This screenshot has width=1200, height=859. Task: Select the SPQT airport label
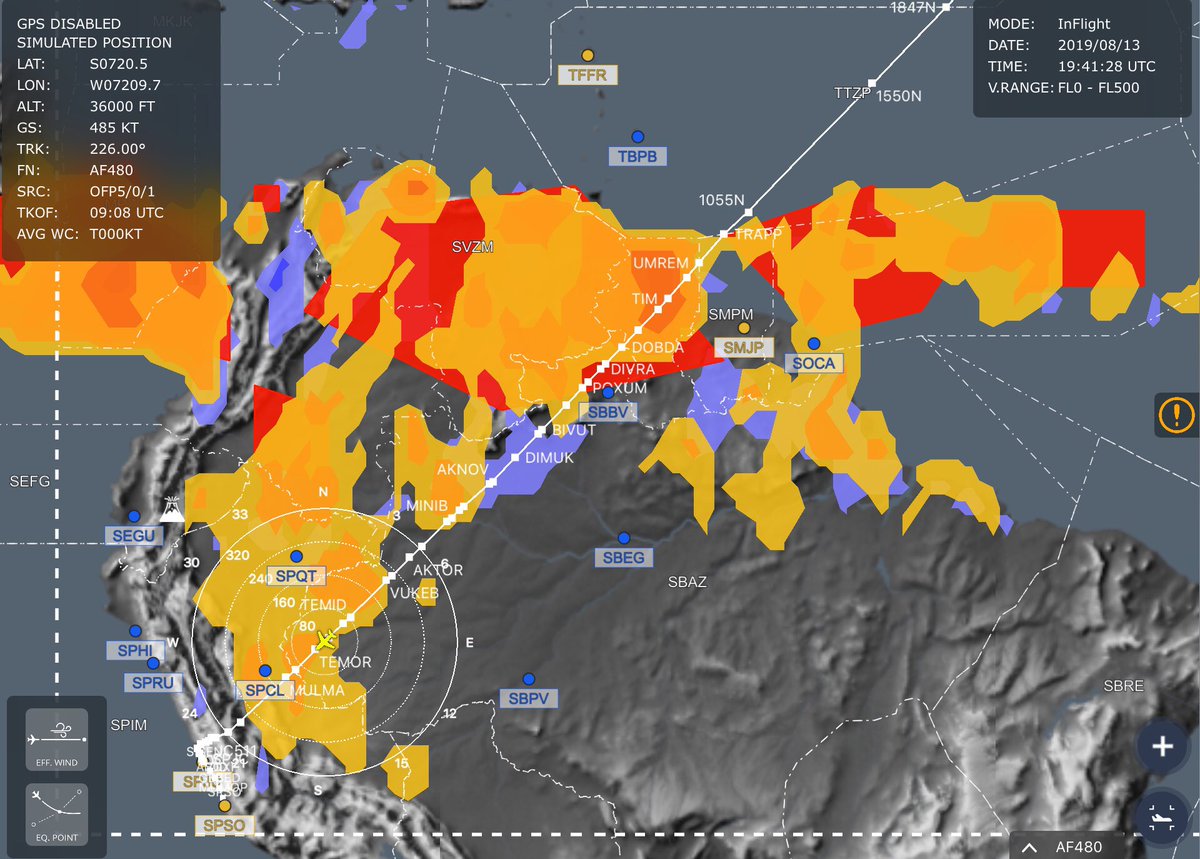[296, 575]
